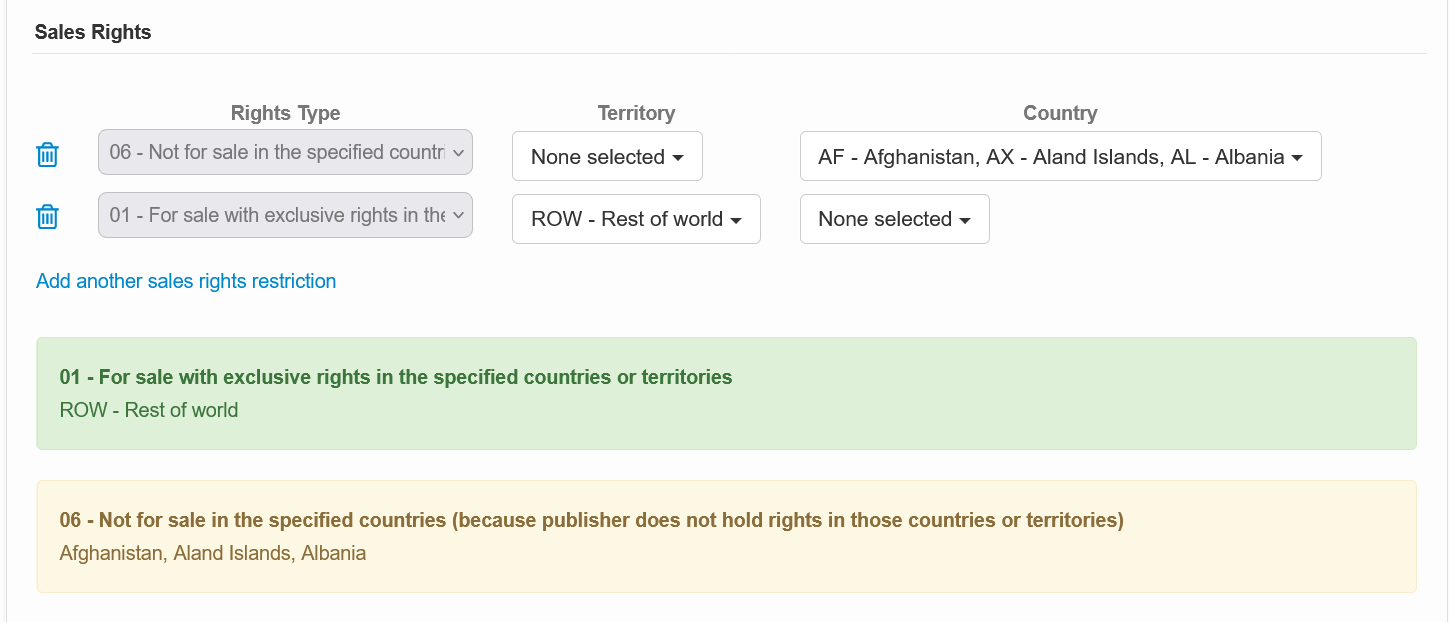1449x622 pixels.
Task: Click the Rights Type column label
Action: point(285,113)
